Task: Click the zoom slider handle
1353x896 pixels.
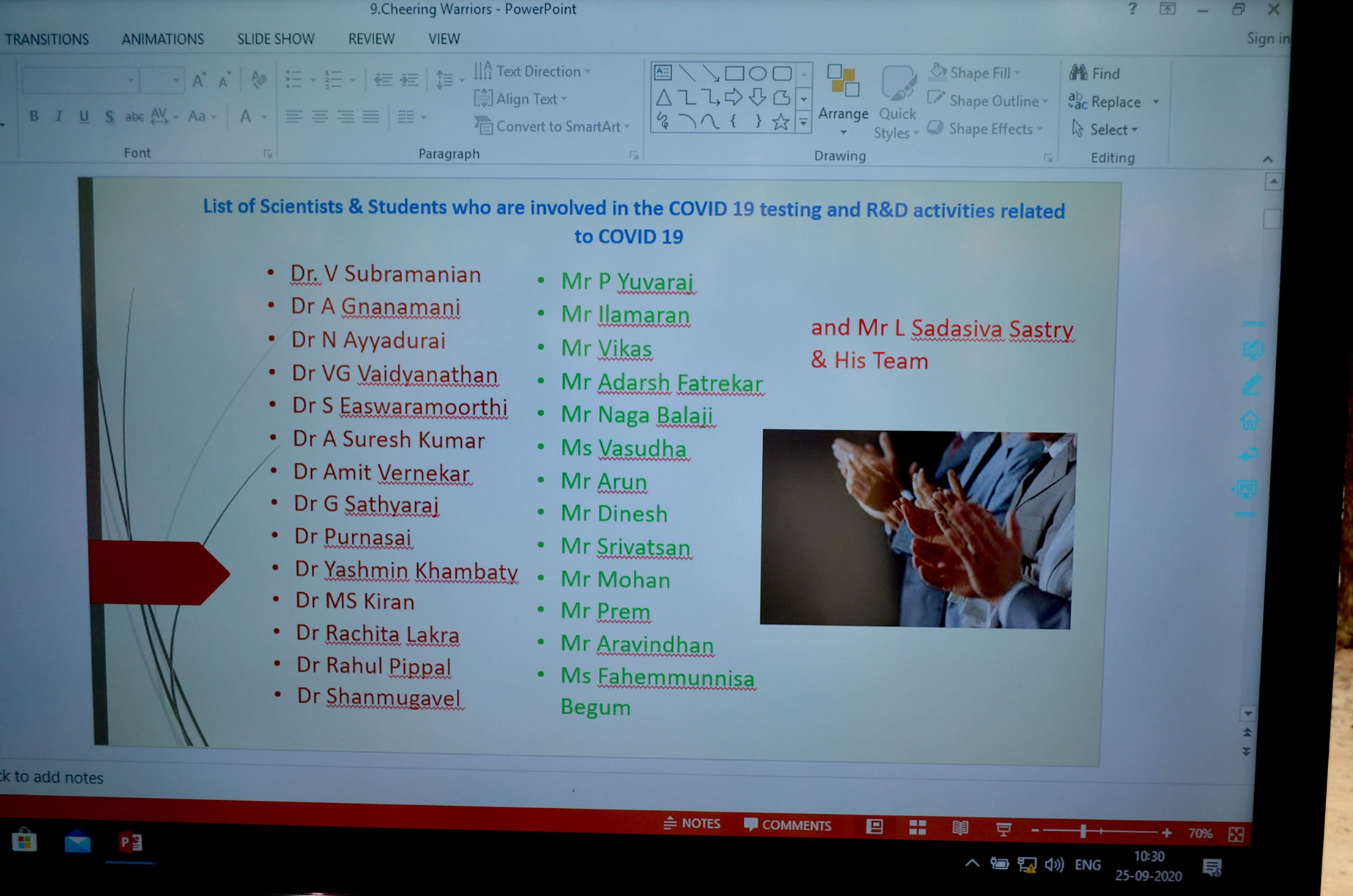Action: [x=1083, y=831]
